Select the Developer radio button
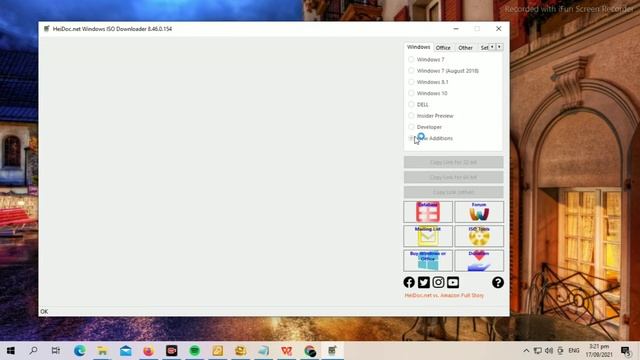The height and width of the screenshot is (360, 640). pos(411,127)
